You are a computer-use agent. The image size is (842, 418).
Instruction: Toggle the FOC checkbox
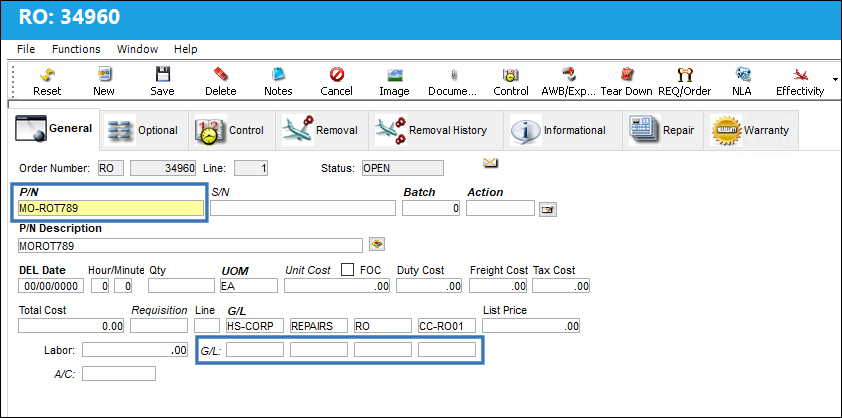coord(347,270)
